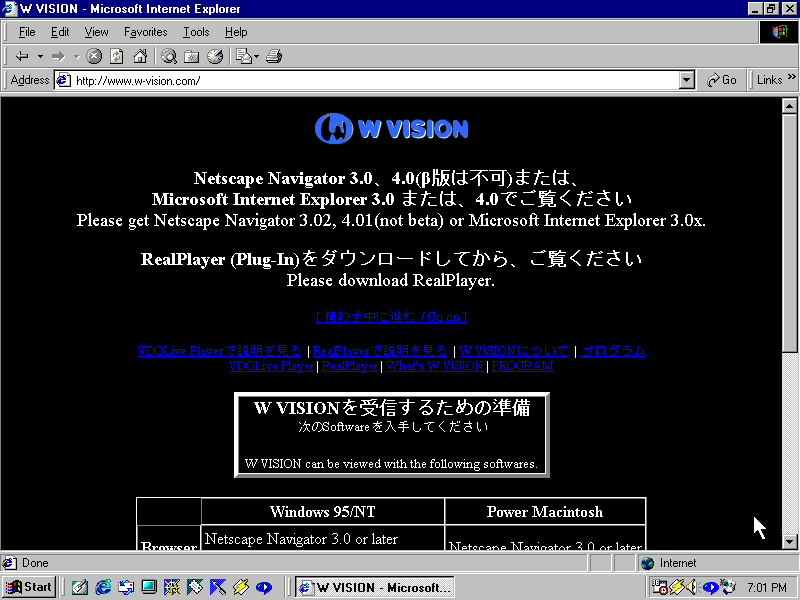Open the Search pane icon
Image resolution: width=800 pixels, height=600 pixels.
point(169,56)
